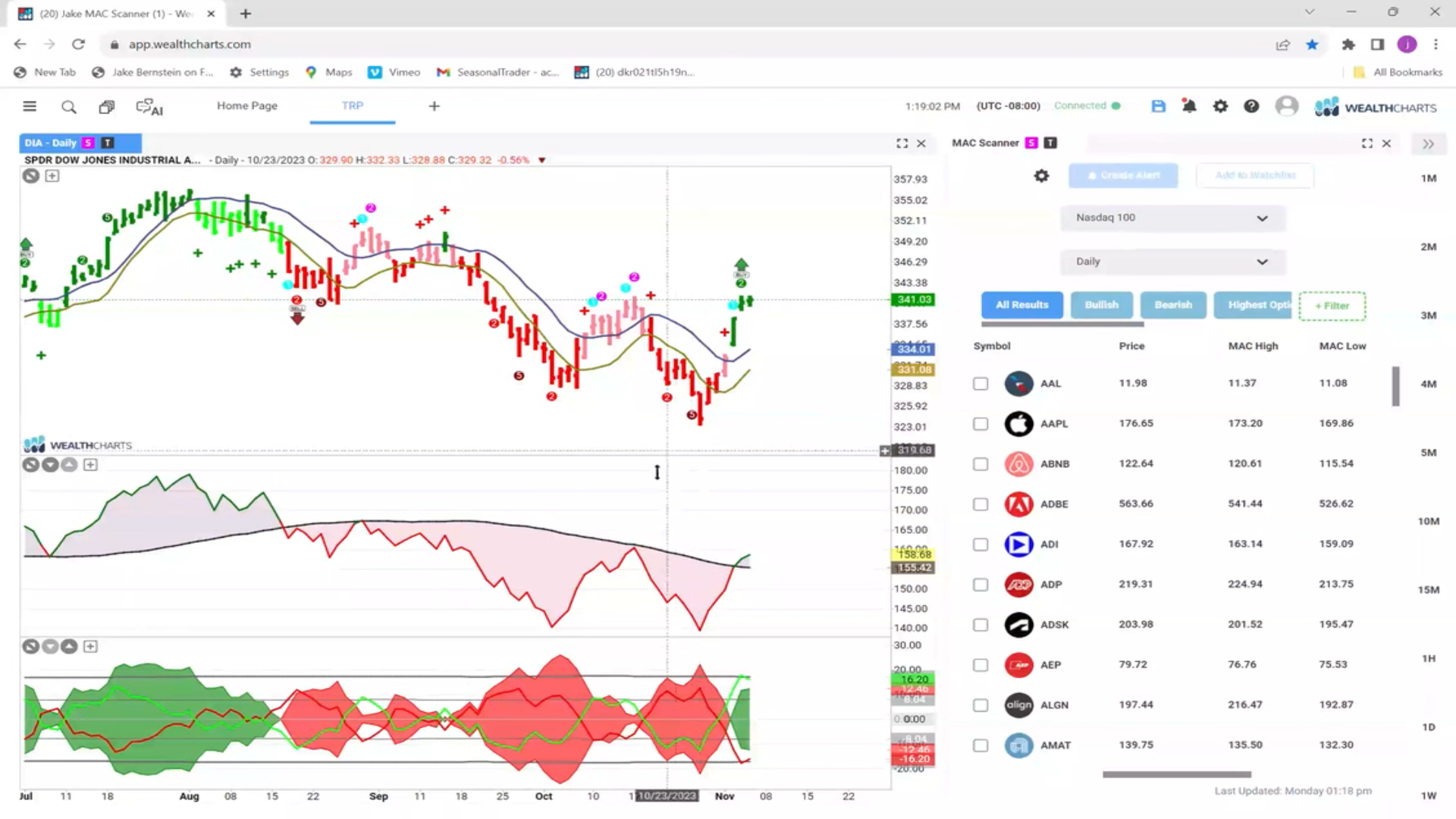
Task: Select the 1D timeframe in sidebar
Action: (x=1429, y=727)
